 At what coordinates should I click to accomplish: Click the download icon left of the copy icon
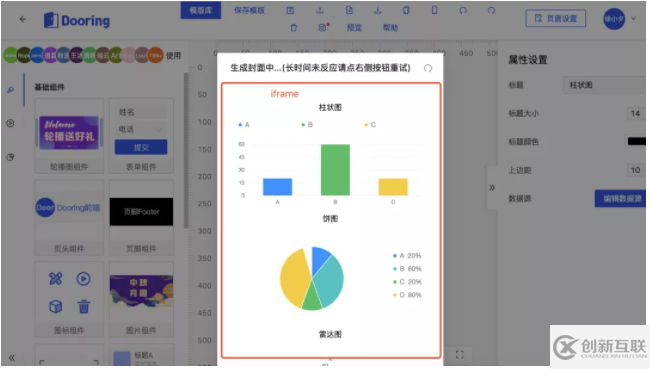click(x=378, y=10)
